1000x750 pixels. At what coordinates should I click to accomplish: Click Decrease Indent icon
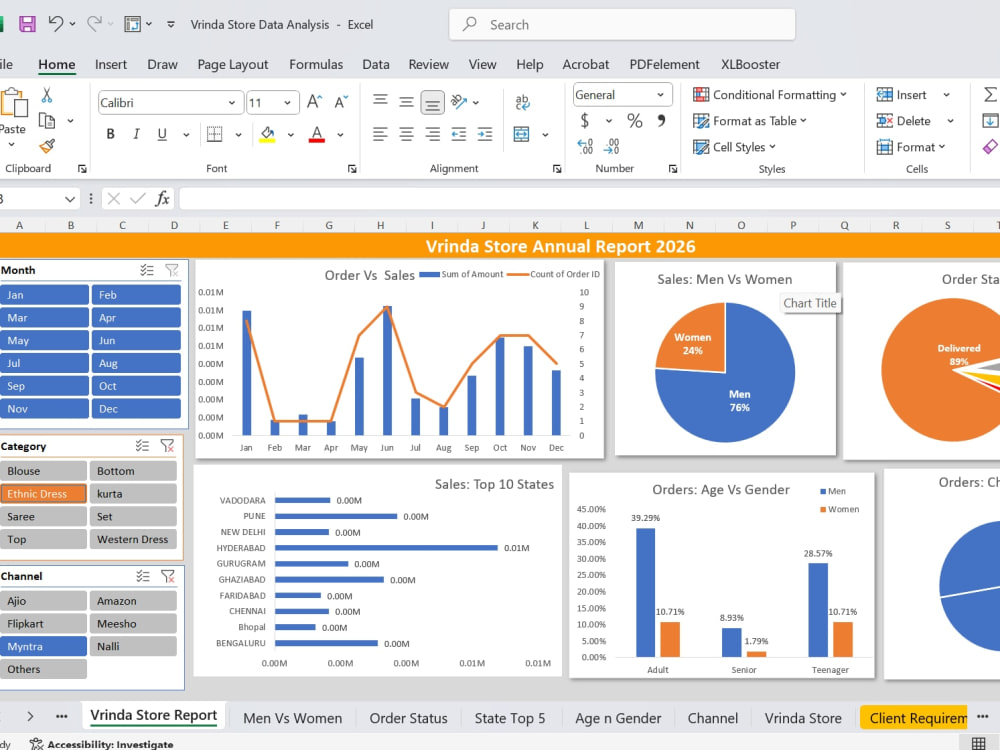pos(459,134)
